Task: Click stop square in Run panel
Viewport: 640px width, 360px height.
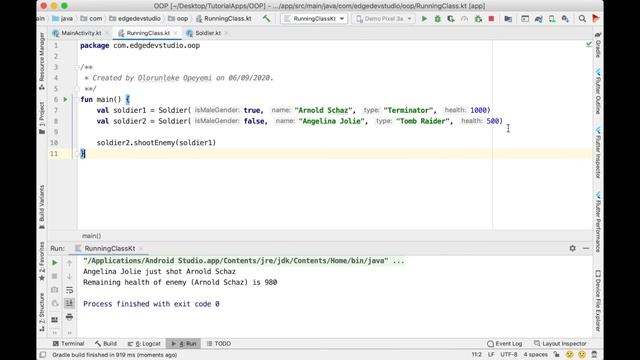Action: point(55,276)
